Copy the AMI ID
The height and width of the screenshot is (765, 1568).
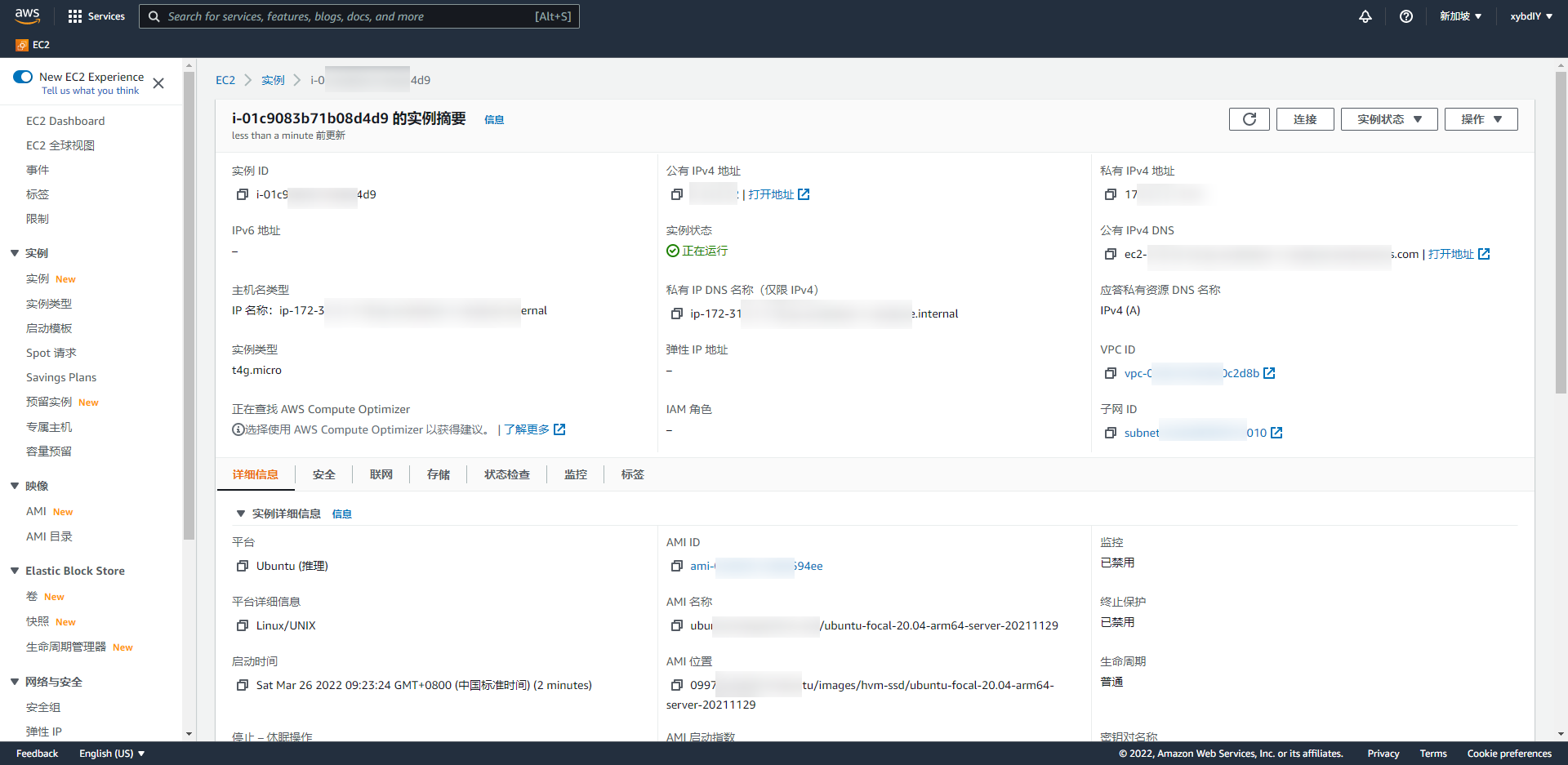point(677,566)
